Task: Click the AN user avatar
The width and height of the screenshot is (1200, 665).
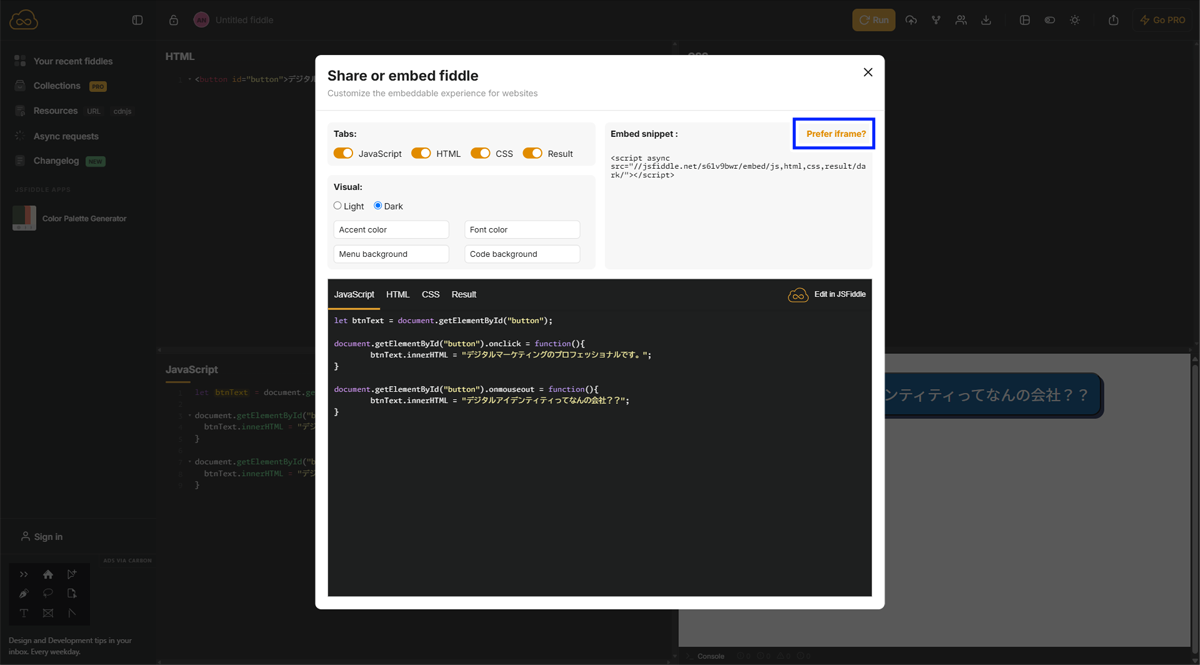Action: coord(201,20)
